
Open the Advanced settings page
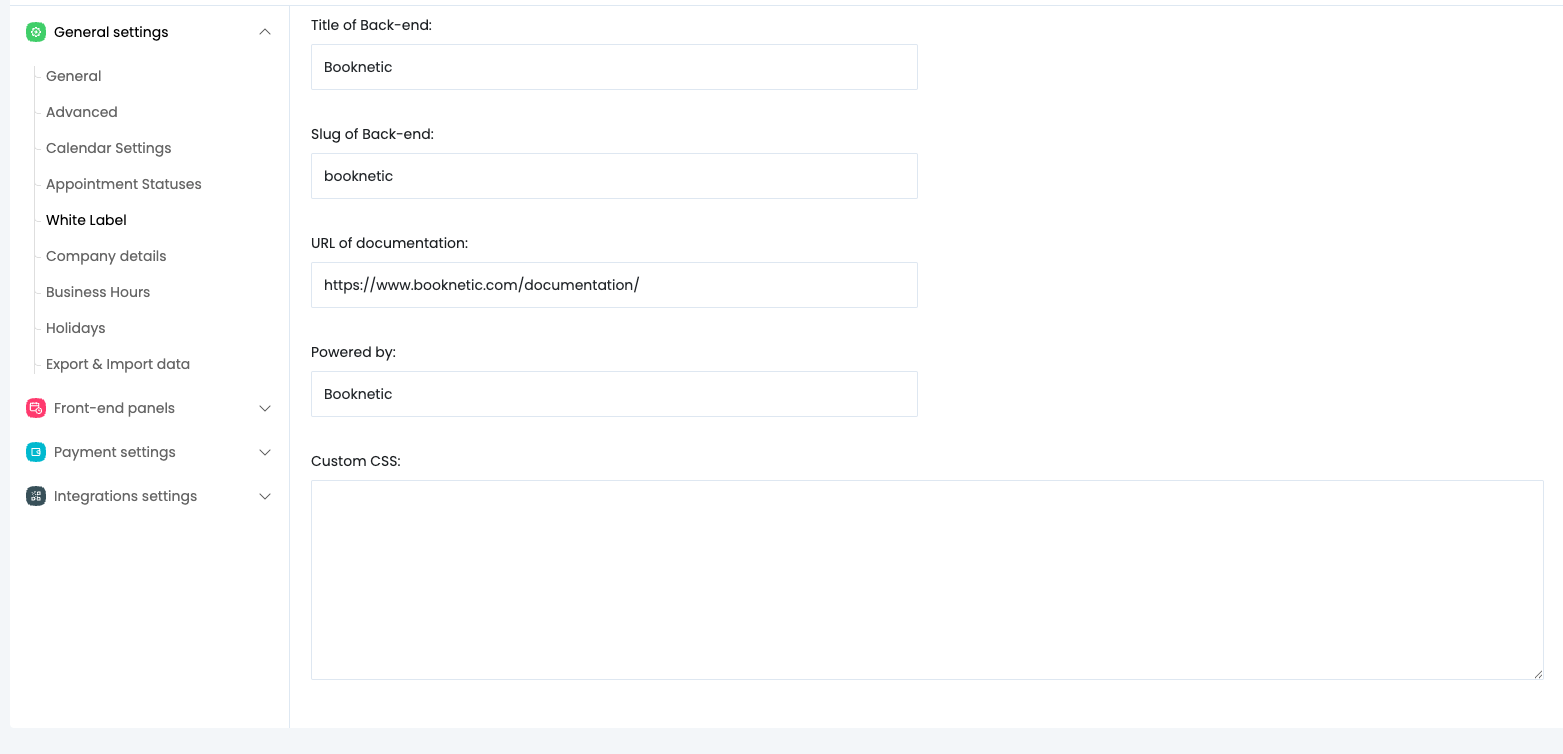82,112
